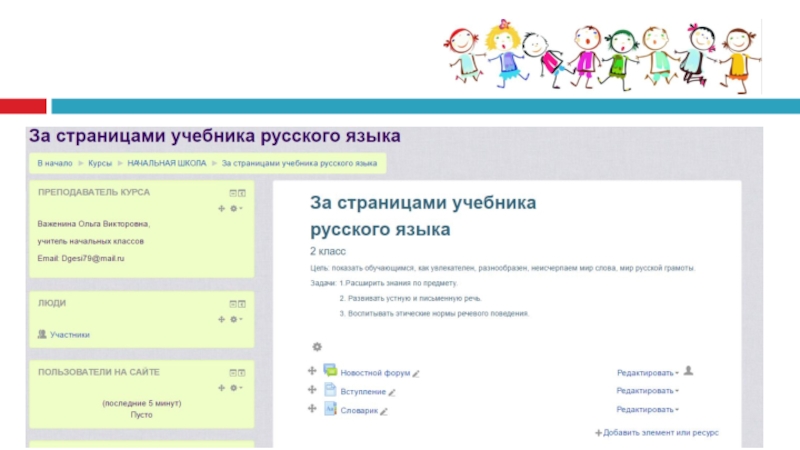This screenshot has width=800, height=450.
Task: Click the children cartoon banner image
Action: [603, 56]
